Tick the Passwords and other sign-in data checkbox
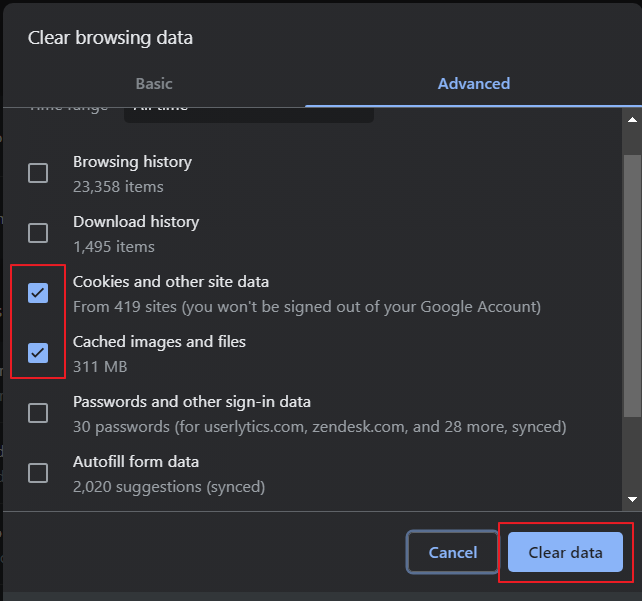The width and height of the screenshot is (642, 601). click(38, 413)
